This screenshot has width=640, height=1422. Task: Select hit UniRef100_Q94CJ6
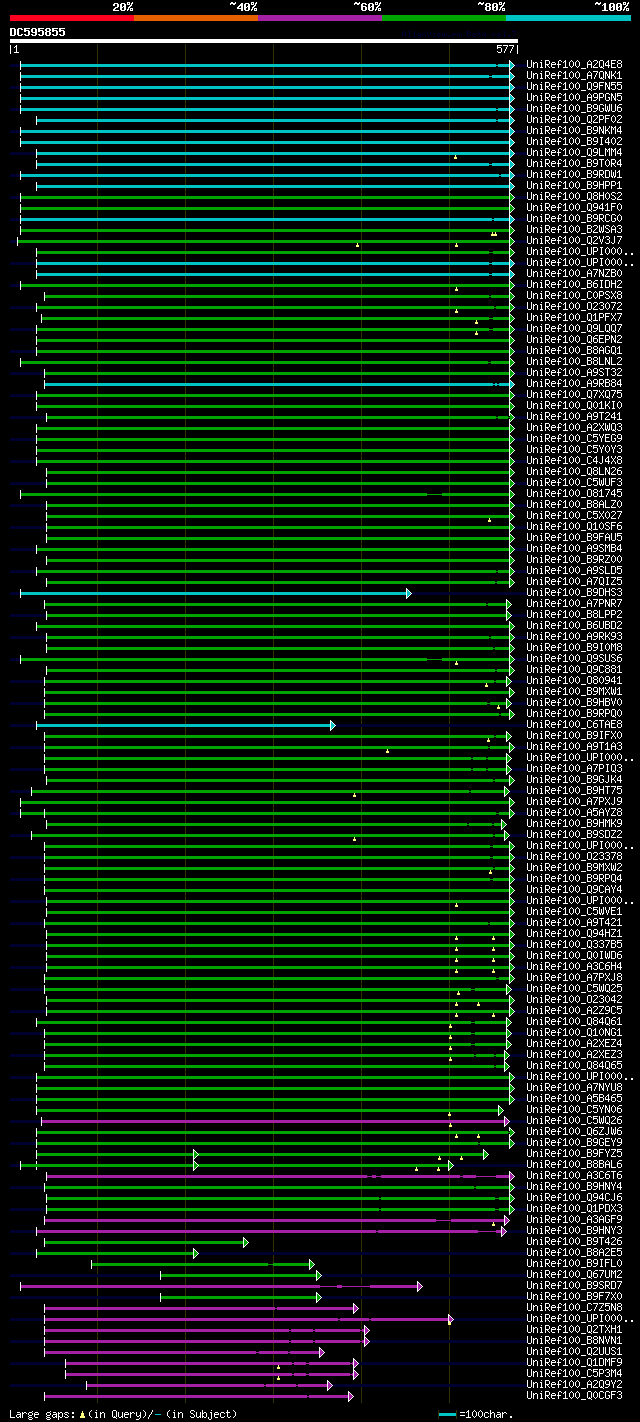point(574,1197)
